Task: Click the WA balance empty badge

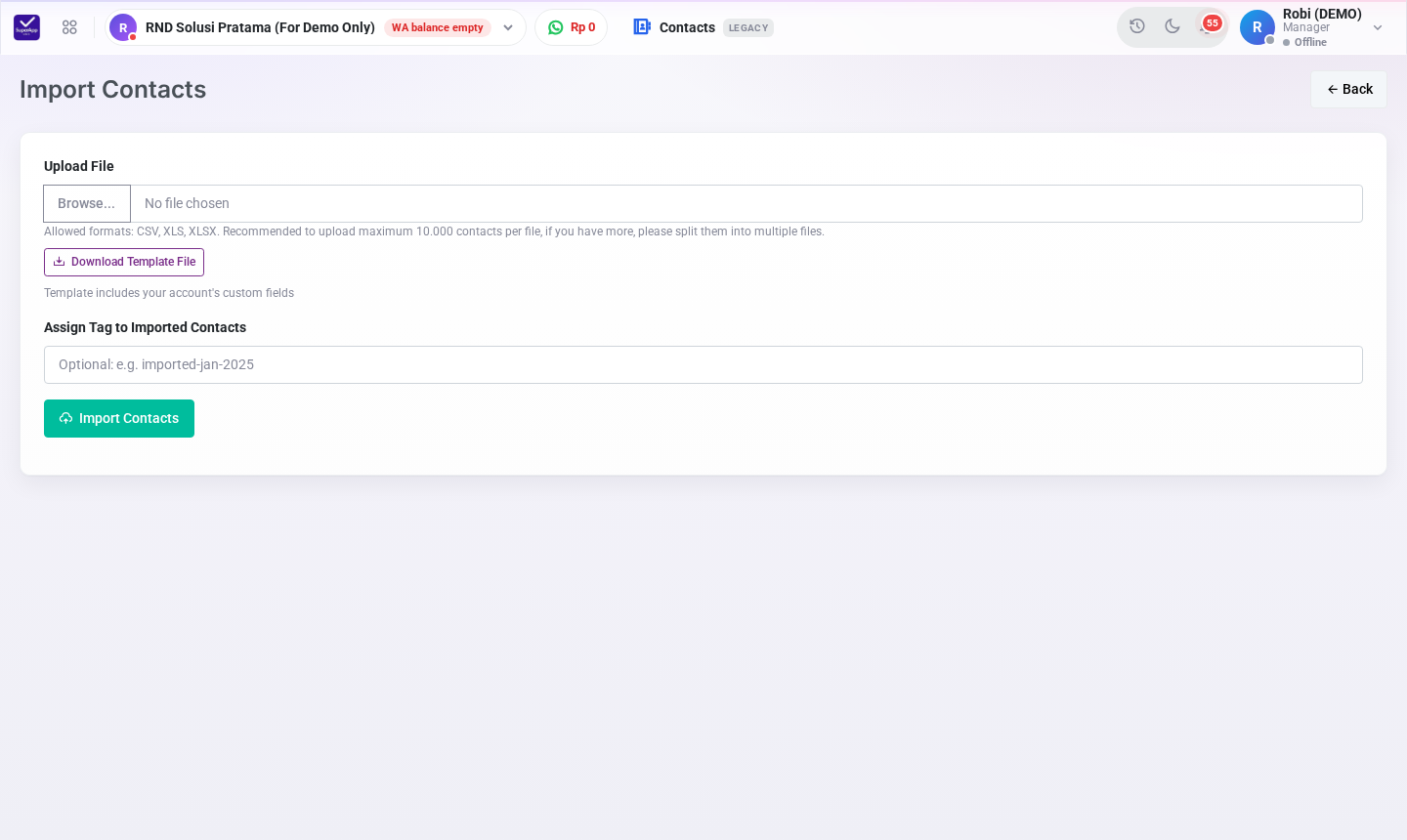Action: pos(438,27)
